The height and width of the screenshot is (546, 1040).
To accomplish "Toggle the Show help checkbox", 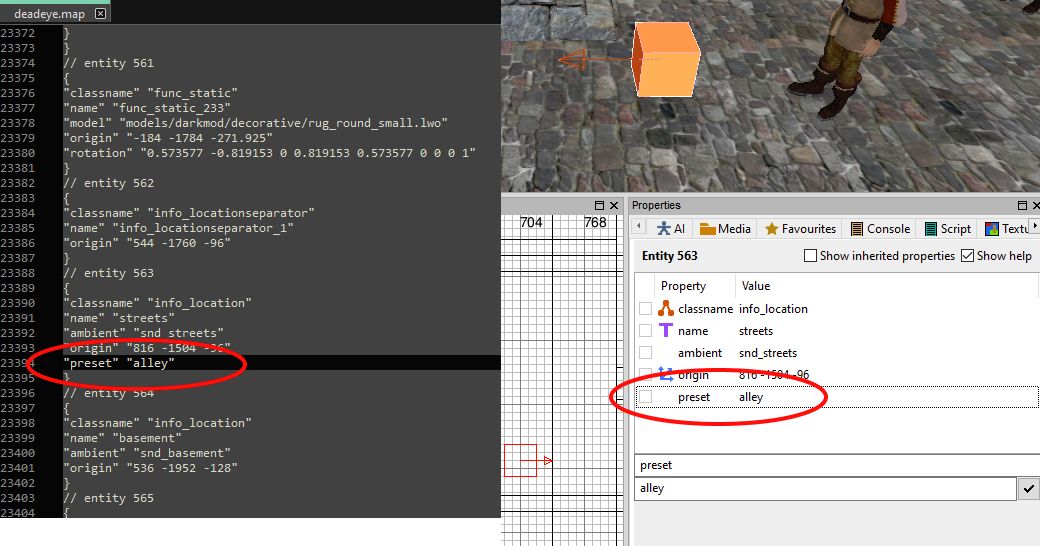I will 968,255.
